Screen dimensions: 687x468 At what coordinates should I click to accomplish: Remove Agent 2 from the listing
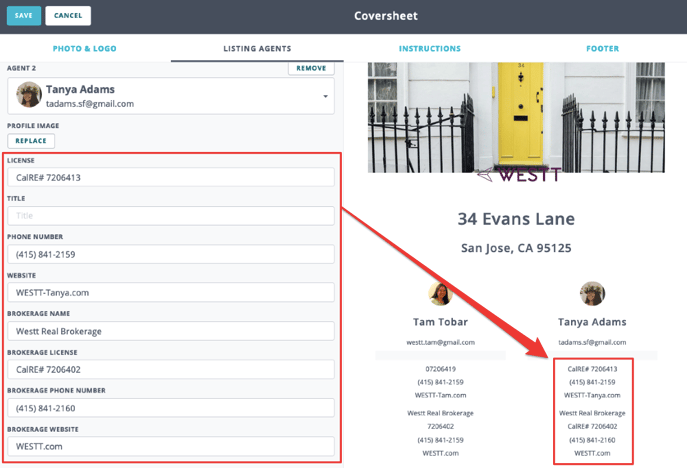[x=311, y=68]
